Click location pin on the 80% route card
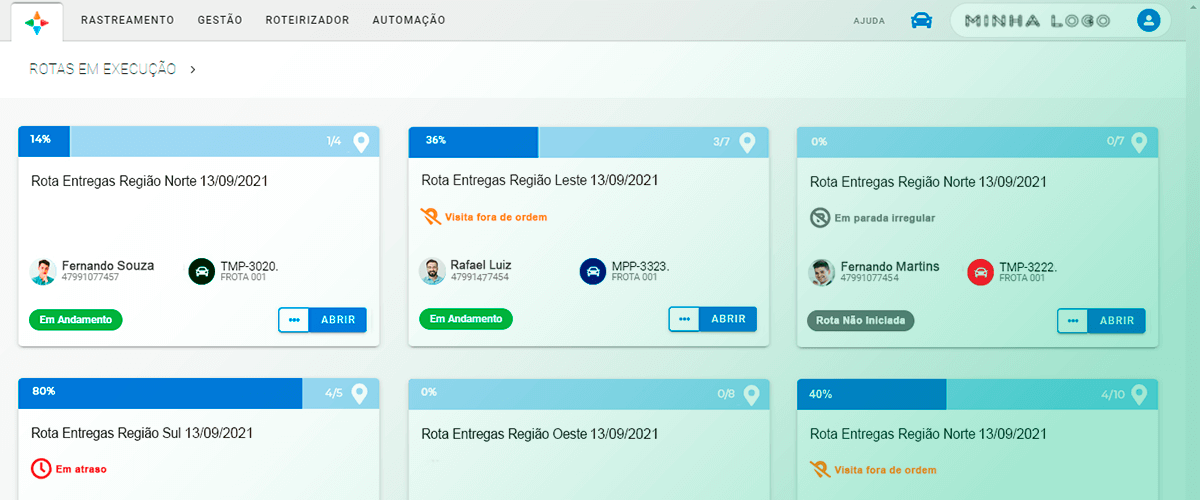The height and width of the screenshot is (500, 1200). [360, 393]
